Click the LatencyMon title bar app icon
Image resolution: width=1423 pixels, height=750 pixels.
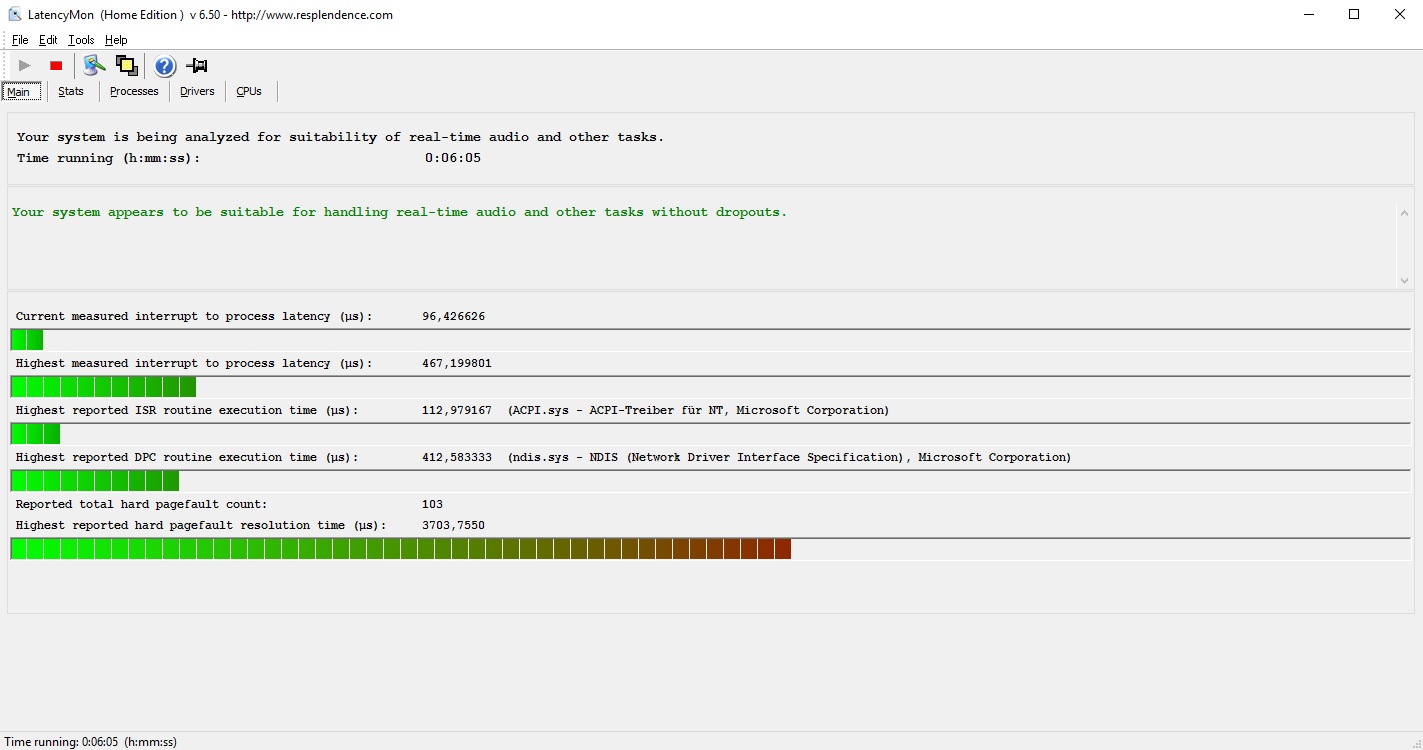(15, 15)
